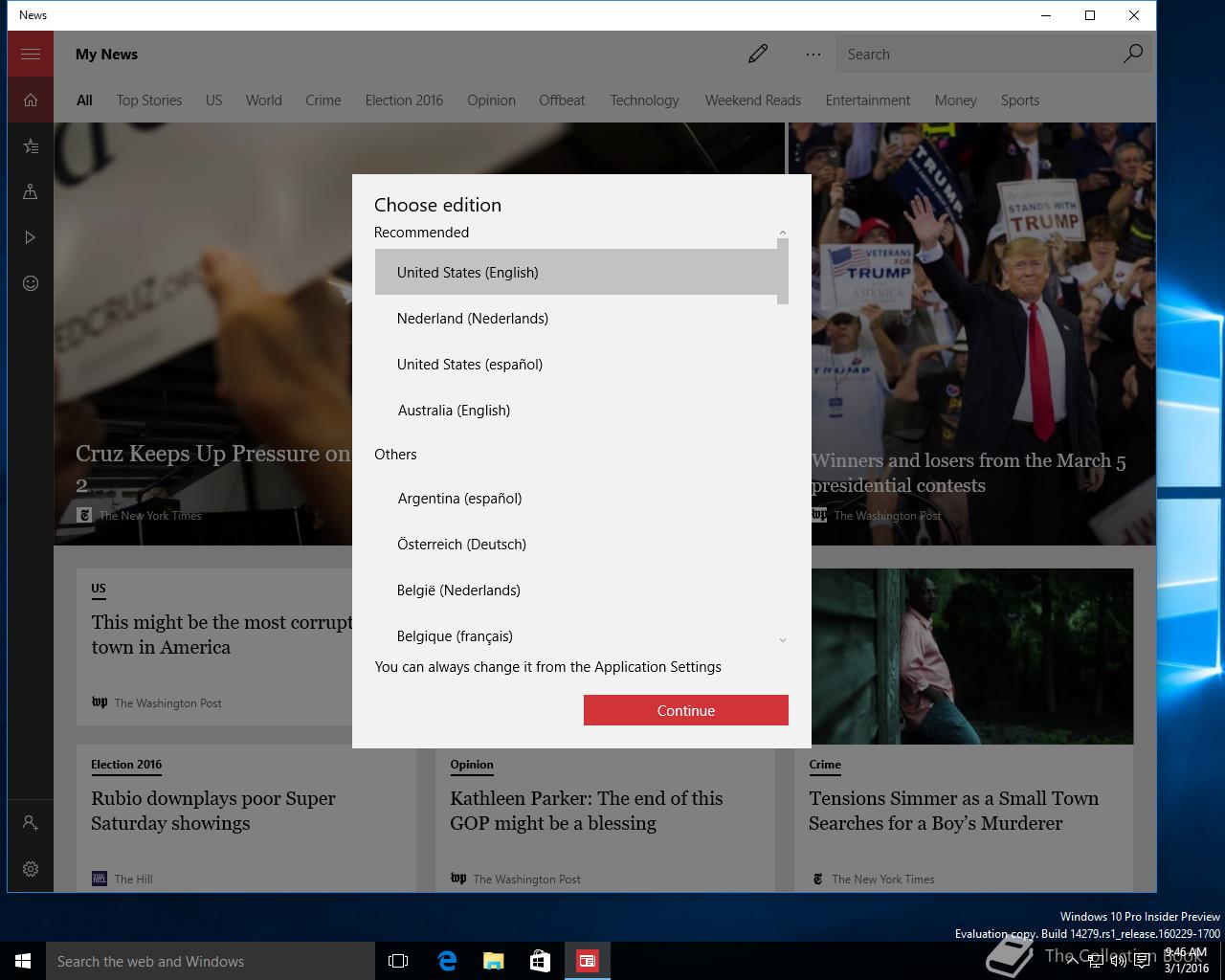Click the edition list scrollbar thumb

783,272
